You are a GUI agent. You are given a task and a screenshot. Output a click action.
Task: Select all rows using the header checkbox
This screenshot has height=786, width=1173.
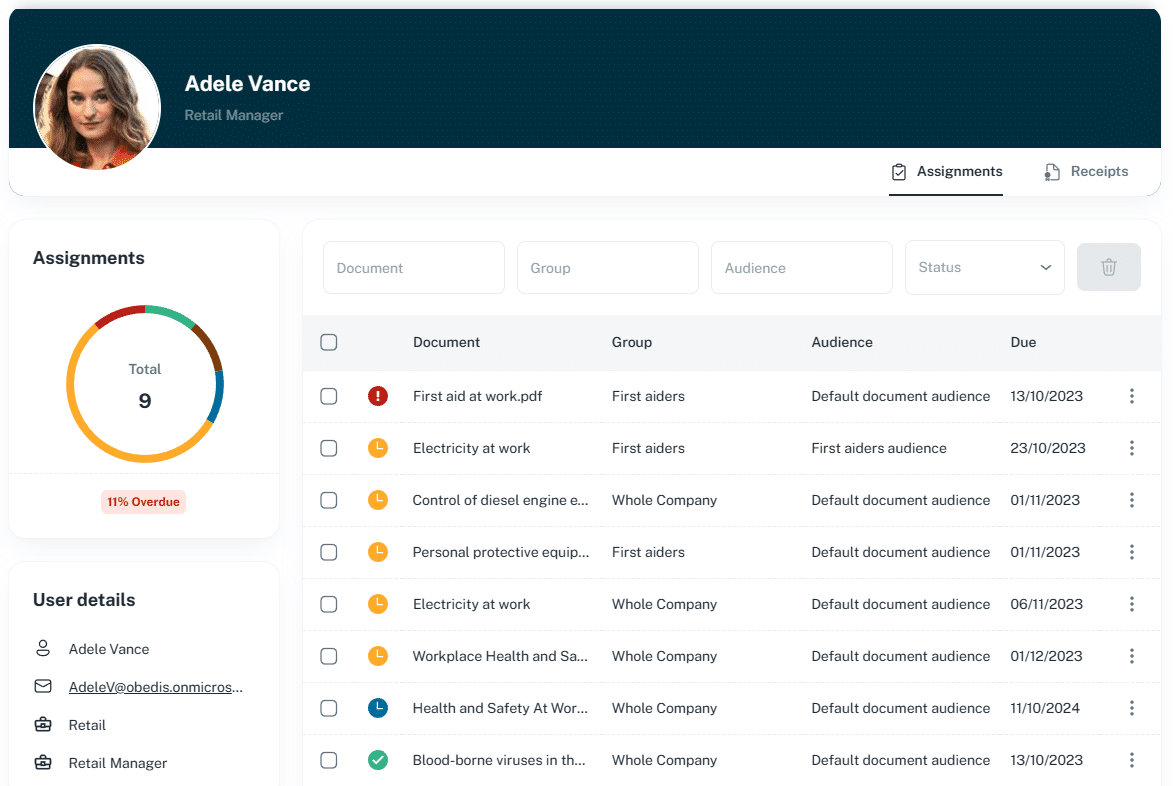click(329, 341)
